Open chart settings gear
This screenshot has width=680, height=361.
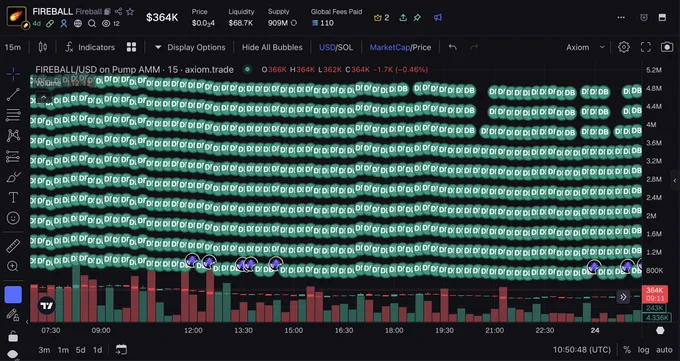[624, 47]
